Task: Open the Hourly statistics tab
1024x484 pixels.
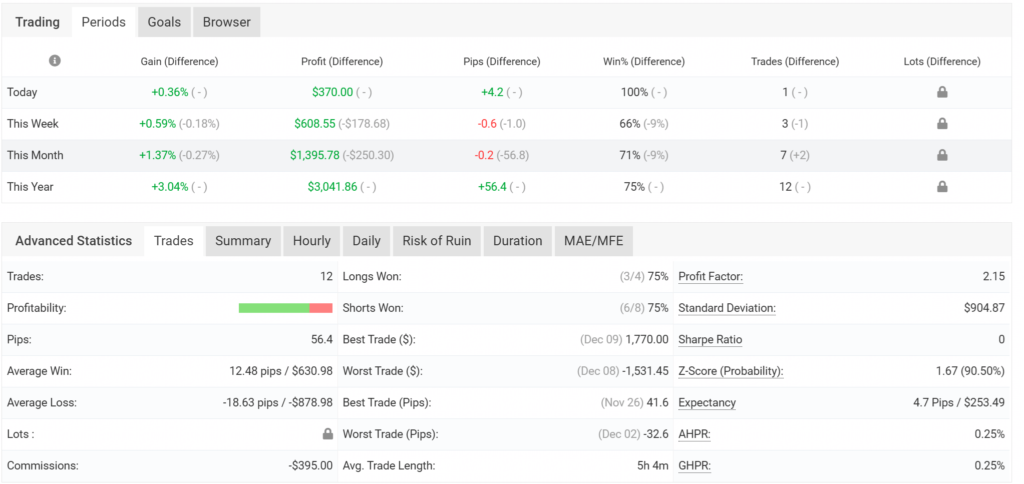Action: point(311,241)
